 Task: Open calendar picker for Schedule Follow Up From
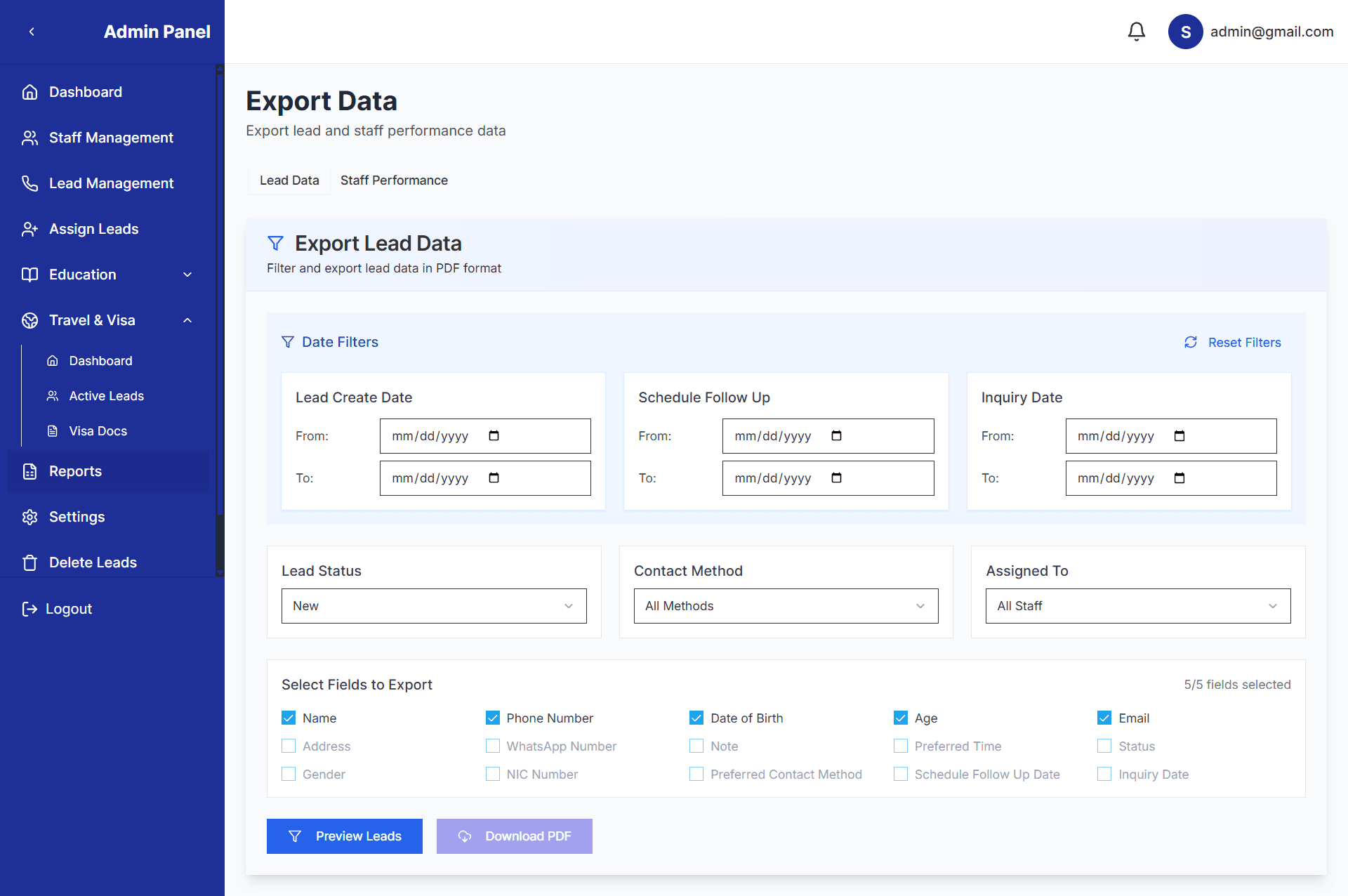click(836, 436)
